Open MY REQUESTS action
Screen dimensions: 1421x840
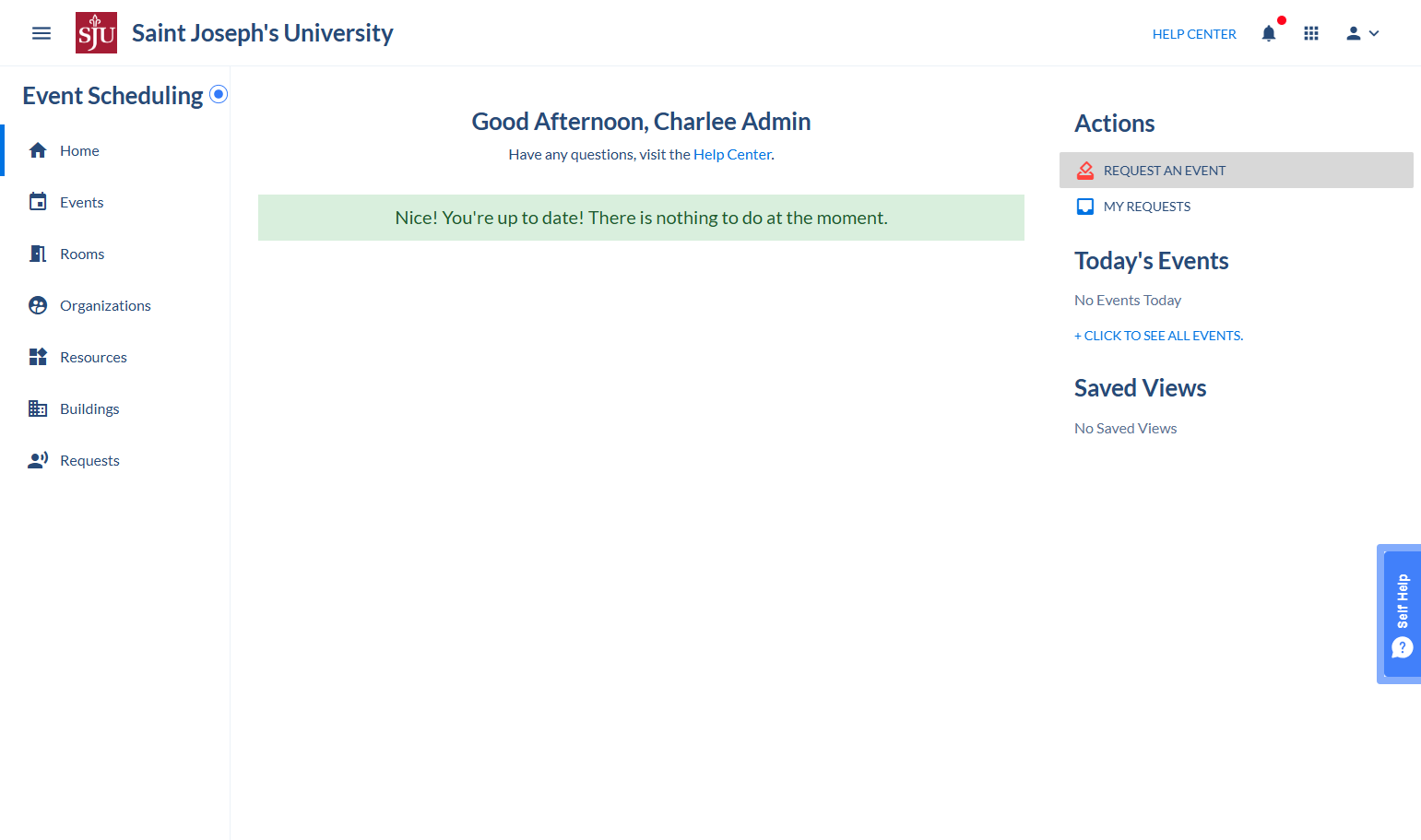pos(1236,207)
